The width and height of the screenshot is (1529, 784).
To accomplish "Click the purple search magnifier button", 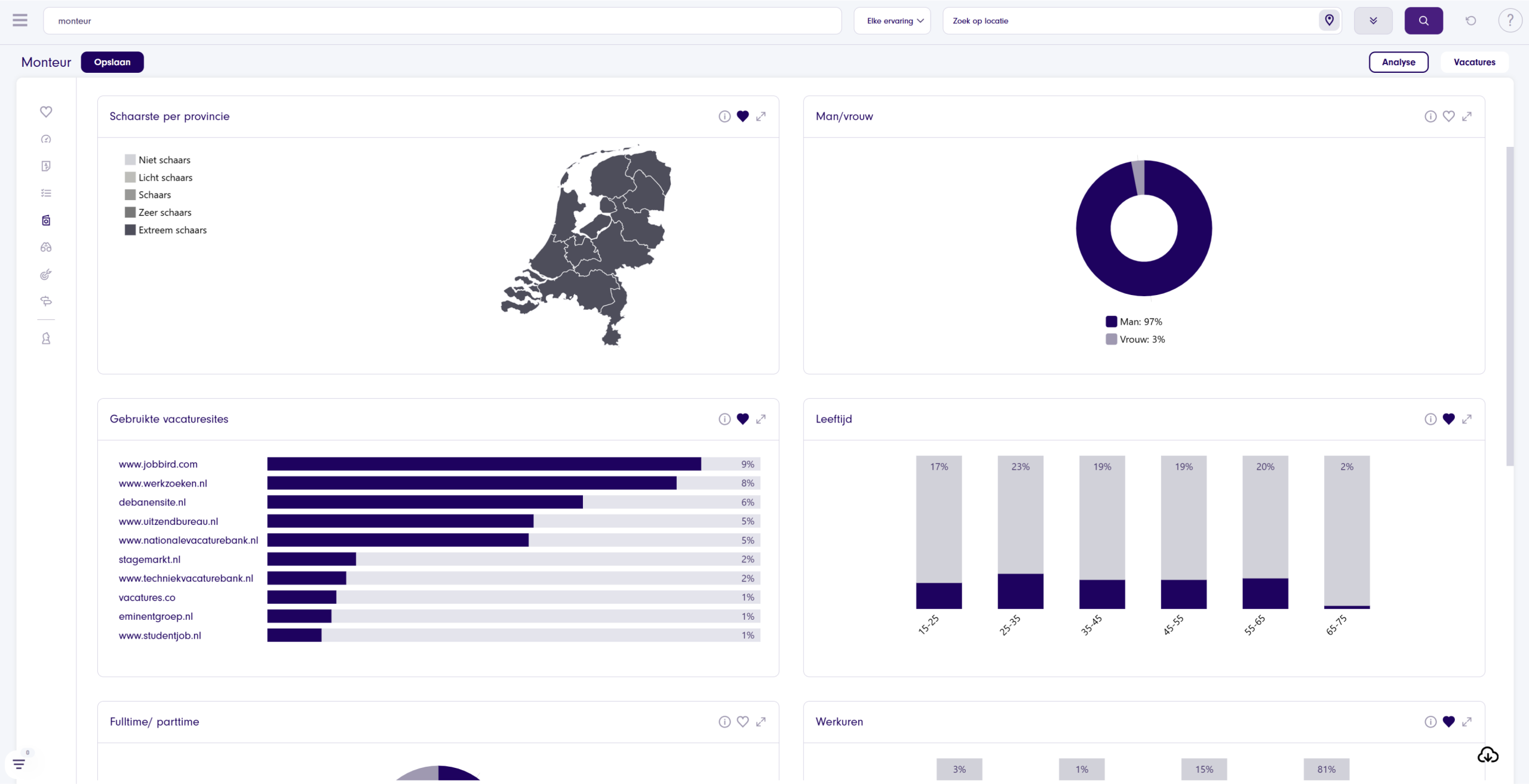I will point(1423,20).
